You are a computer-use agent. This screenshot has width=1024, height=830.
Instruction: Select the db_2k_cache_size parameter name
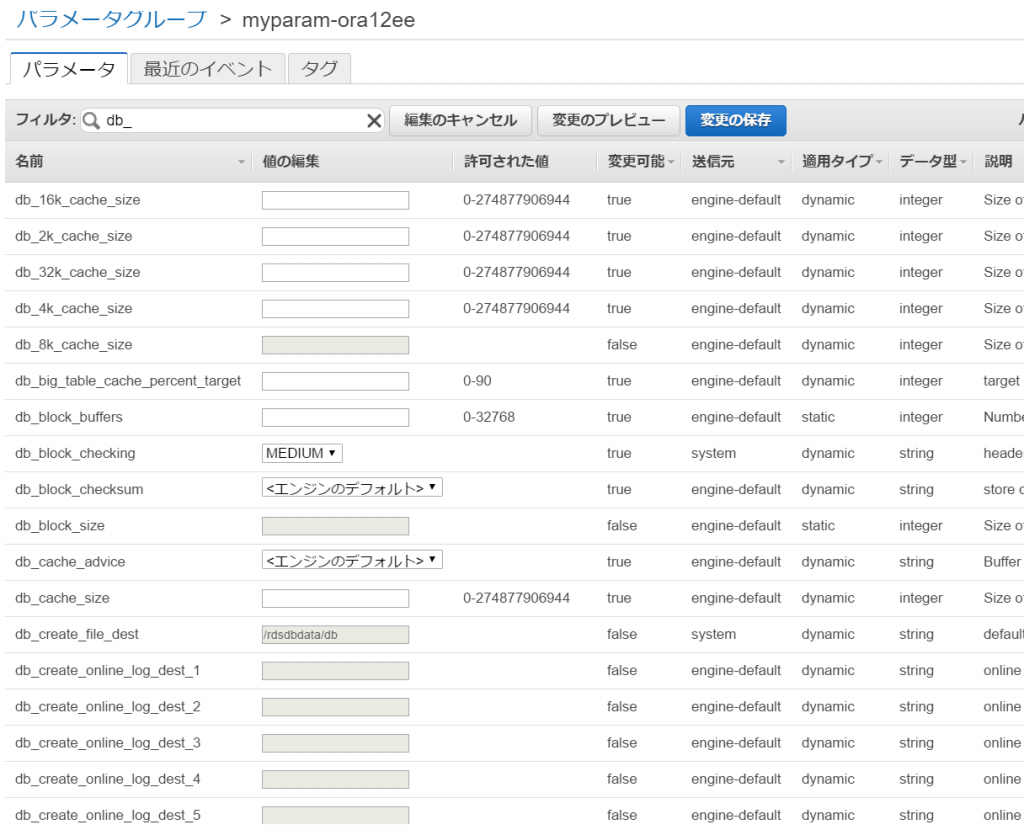pos(74,236)
